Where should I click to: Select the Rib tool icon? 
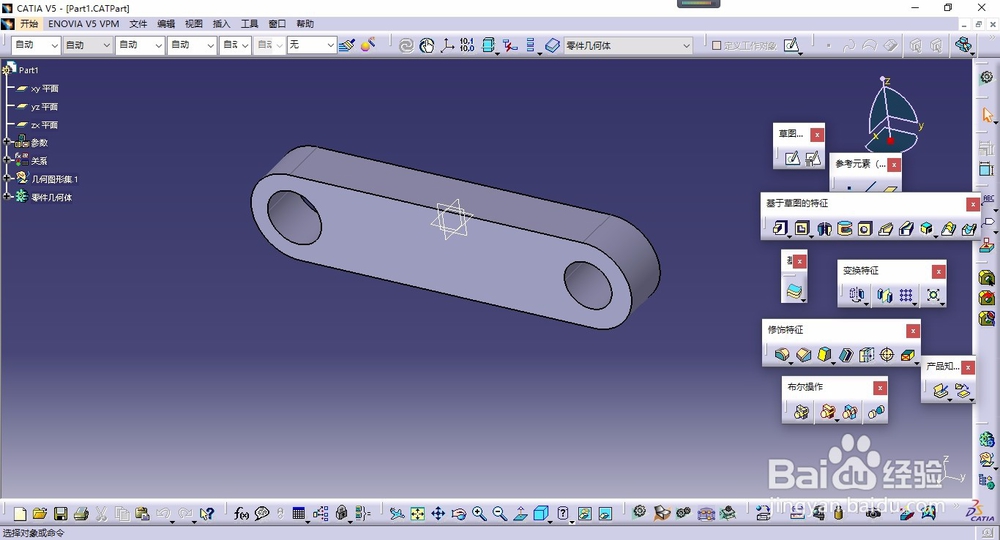tap(886, 228)
